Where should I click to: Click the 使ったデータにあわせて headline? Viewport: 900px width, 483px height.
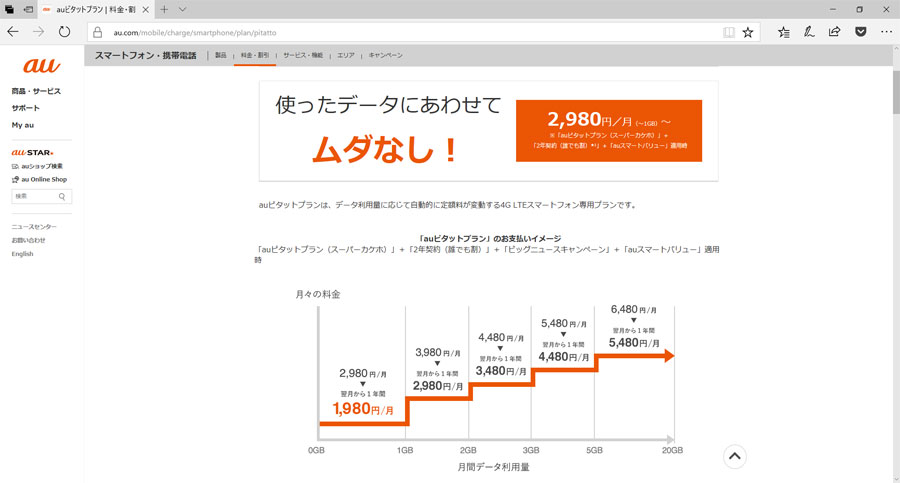coord(388,105)
